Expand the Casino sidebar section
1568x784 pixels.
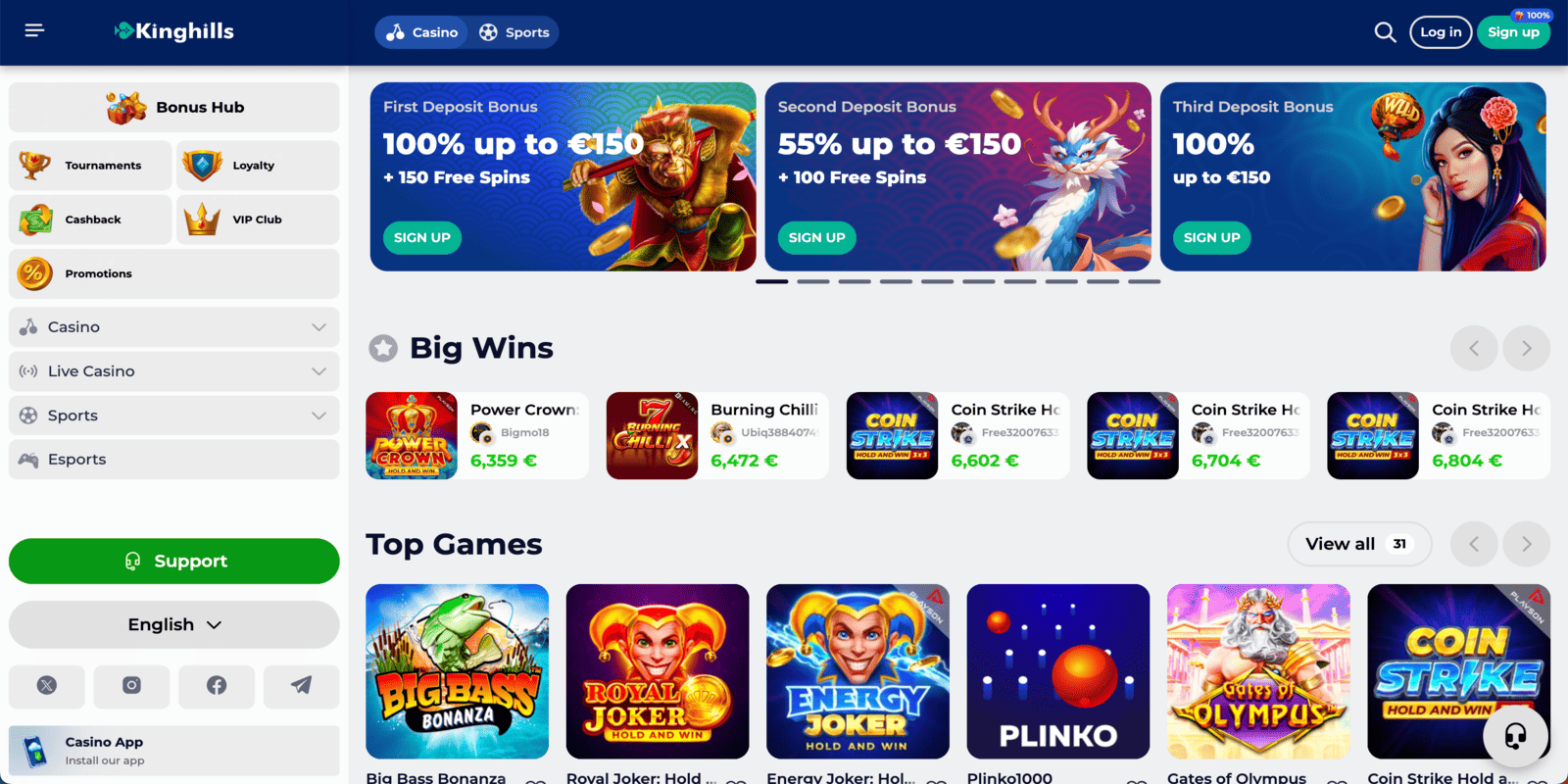point(174,327)
